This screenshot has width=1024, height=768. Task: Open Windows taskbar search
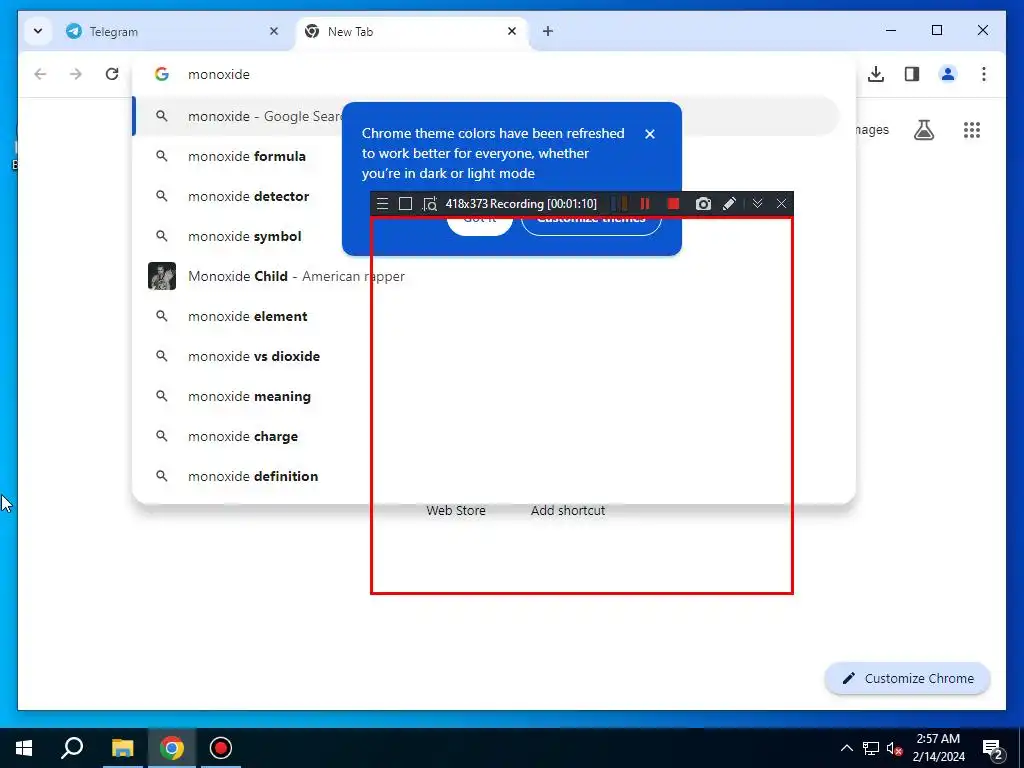(x=72, y=748)
